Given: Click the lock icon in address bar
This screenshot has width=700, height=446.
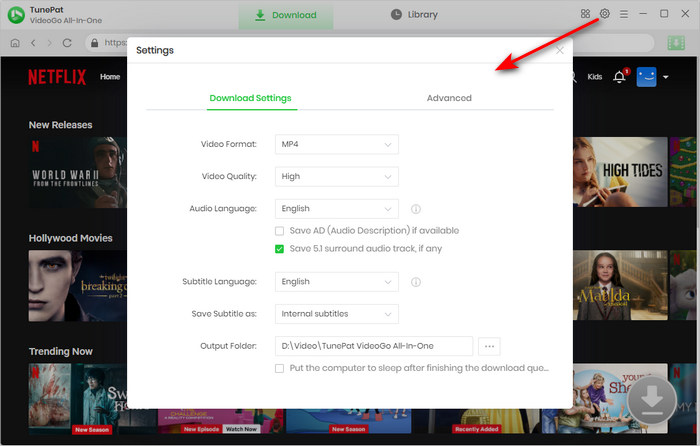Looking at the screenshot, I should point(94,43).
